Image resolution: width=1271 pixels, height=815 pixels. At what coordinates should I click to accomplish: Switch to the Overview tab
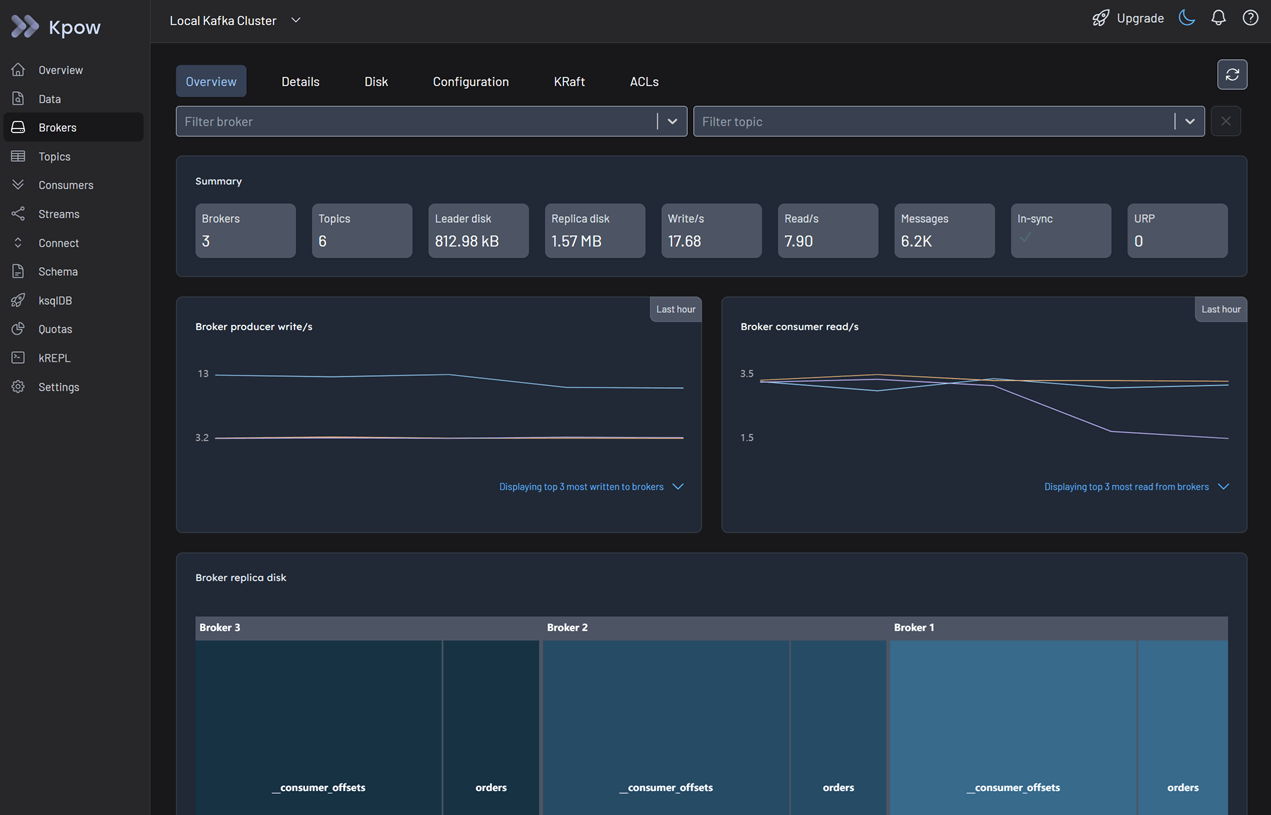coord(211,81)
